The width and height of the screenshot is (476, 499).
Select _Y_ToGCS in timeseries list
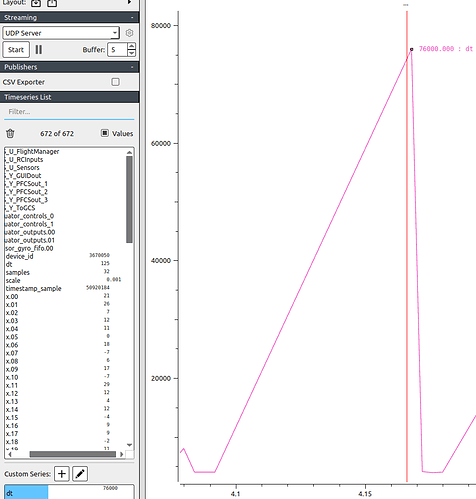click(20, 208)
